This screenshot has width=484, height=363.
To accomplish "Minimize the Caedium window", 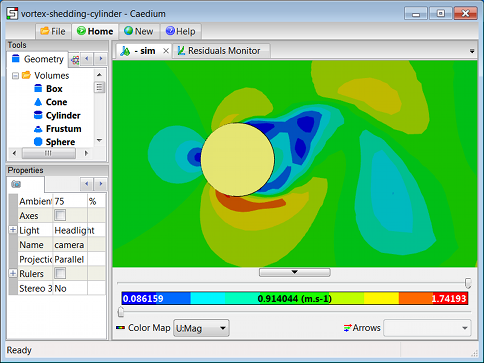I will (x=416, y=14).
